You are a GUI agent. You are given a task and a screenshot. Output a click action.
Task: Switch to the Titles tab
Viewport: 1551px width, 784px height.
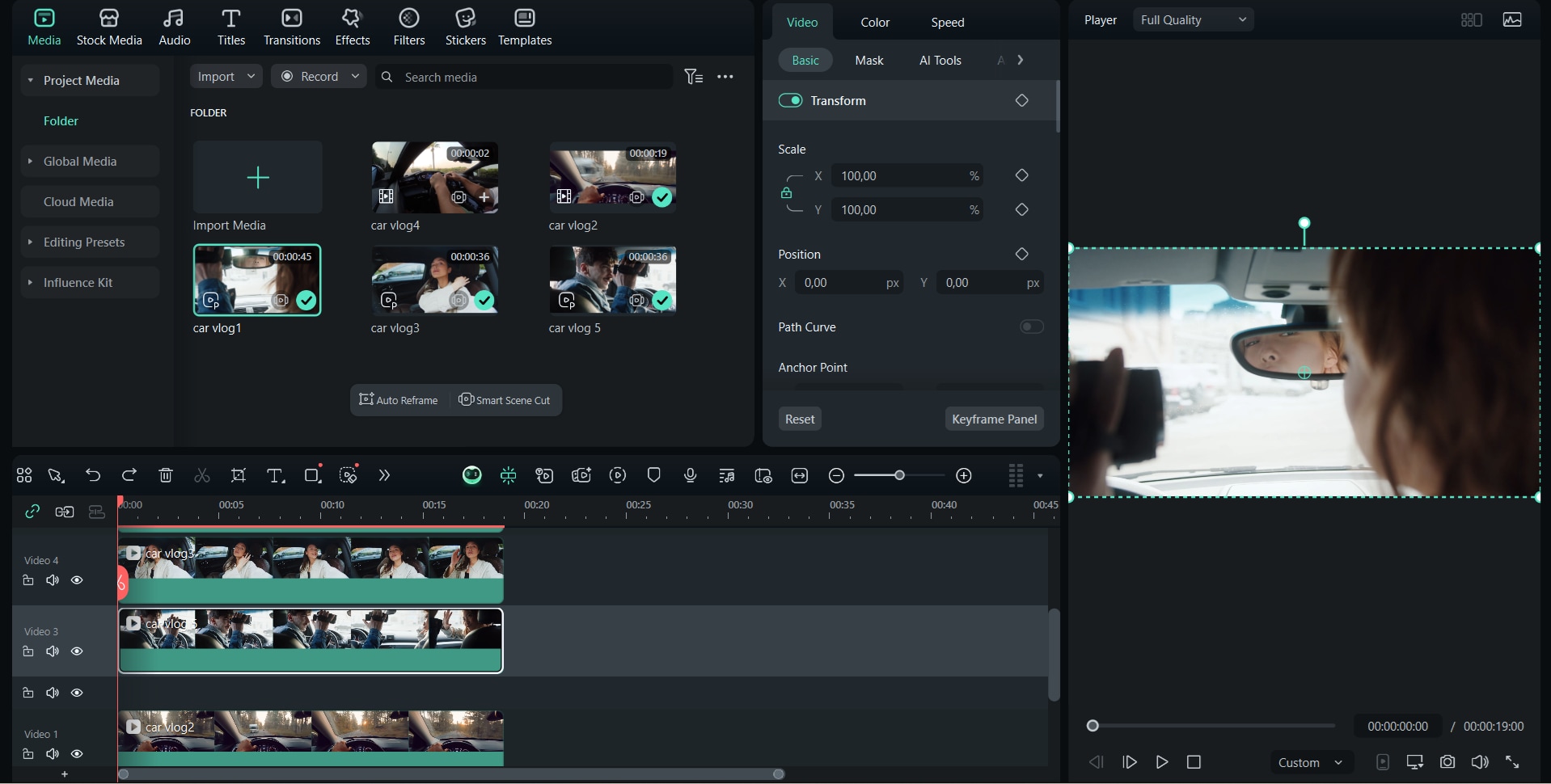[x=230, y=27]
